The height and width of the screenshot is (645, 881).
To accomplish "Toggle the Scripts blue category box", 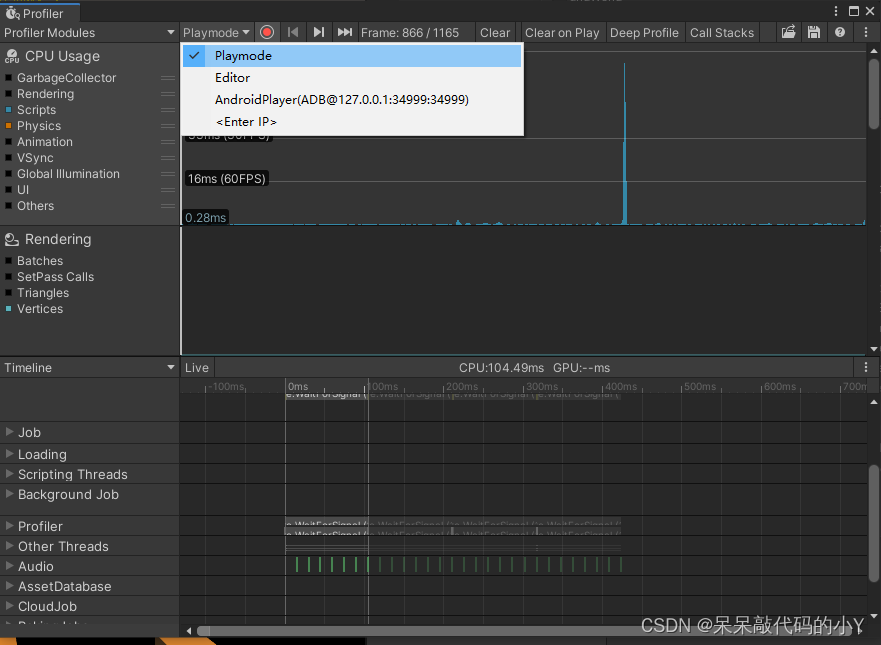I will 8,110.
